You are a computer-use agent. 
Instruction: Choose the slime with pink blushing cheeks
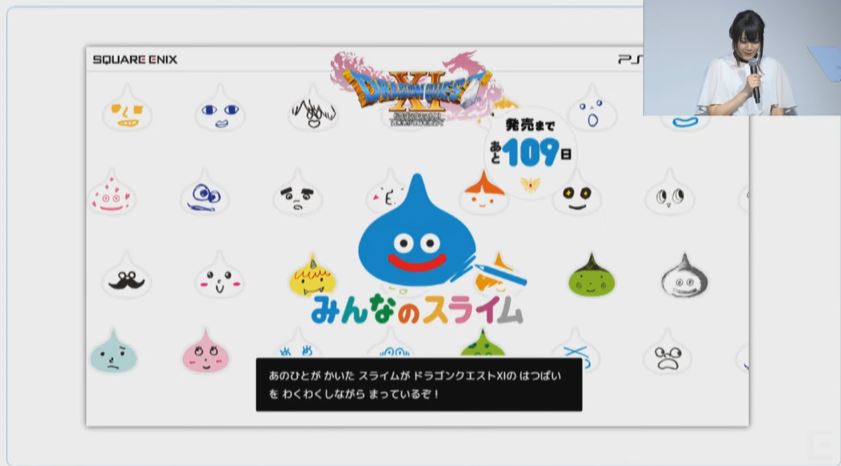coord(219,275)
